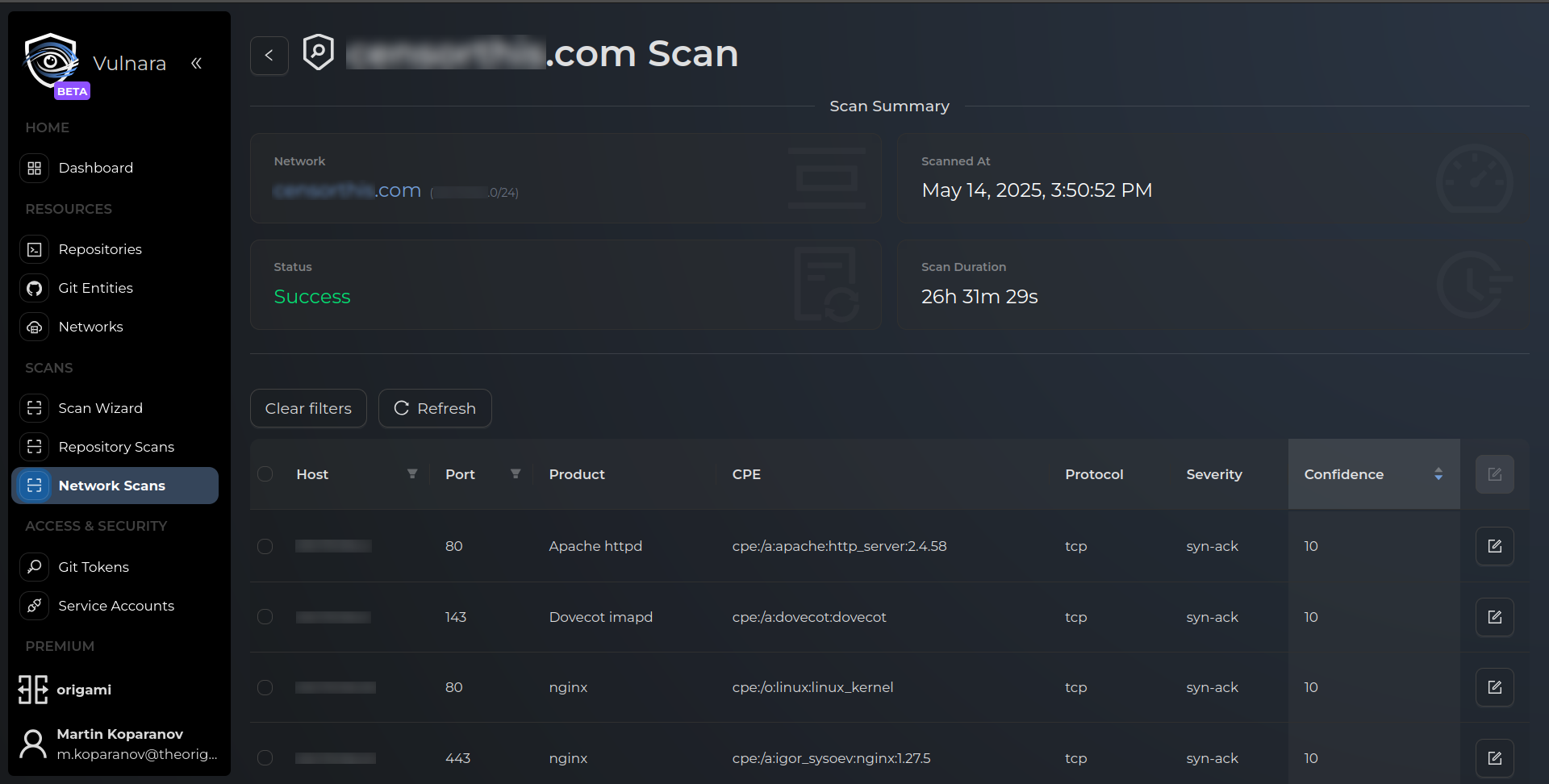
Task: Select the Repositories icon in the sidebar
Action: click(34, 249)
